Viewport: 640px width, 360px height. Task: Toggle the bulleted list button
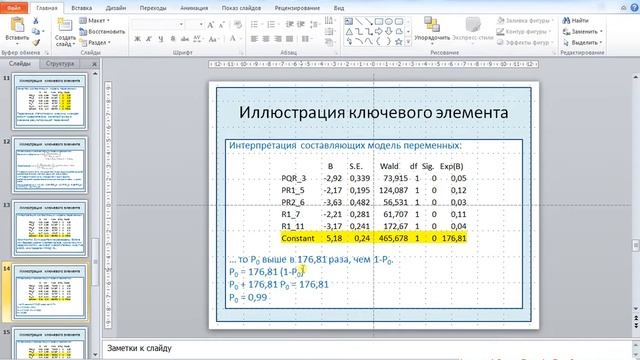[x=255, y=24]
